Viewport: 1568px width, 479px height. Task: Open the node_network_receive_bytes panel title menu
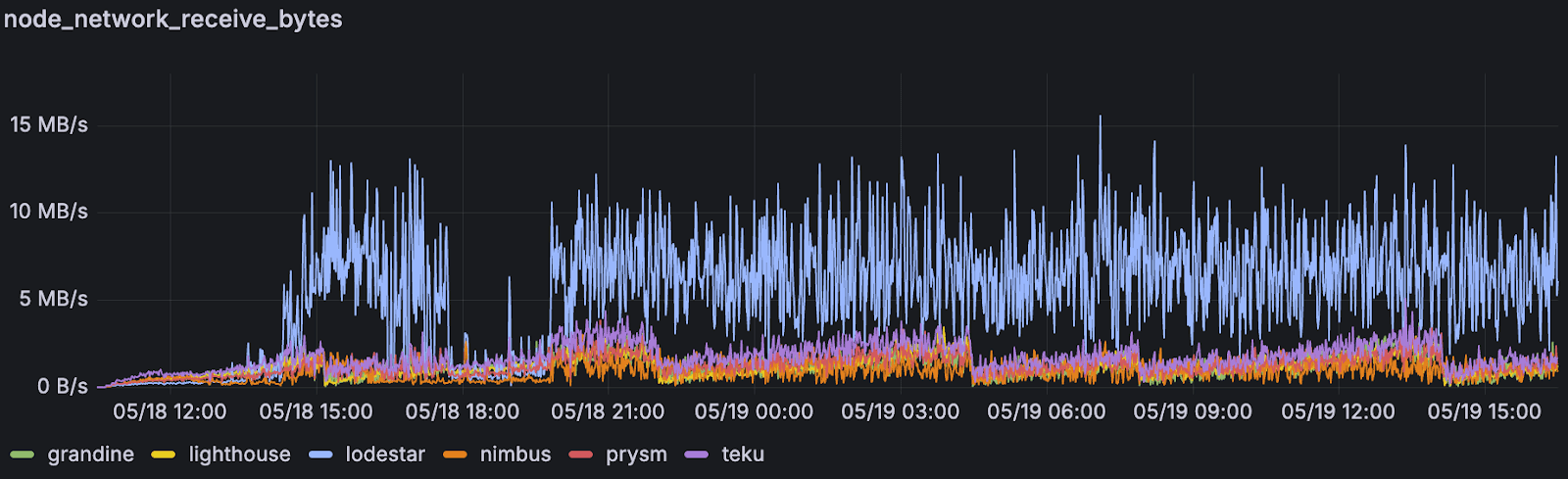[173, 20]
